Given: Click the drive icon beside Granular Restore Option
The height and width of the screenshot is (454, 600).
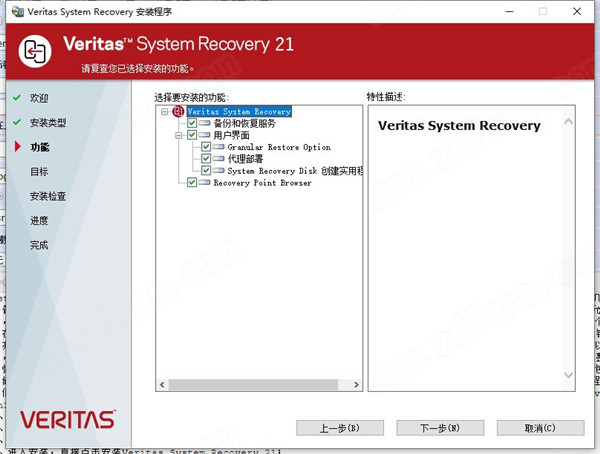Looking at the screenshot, I should [x=218, y=147].
